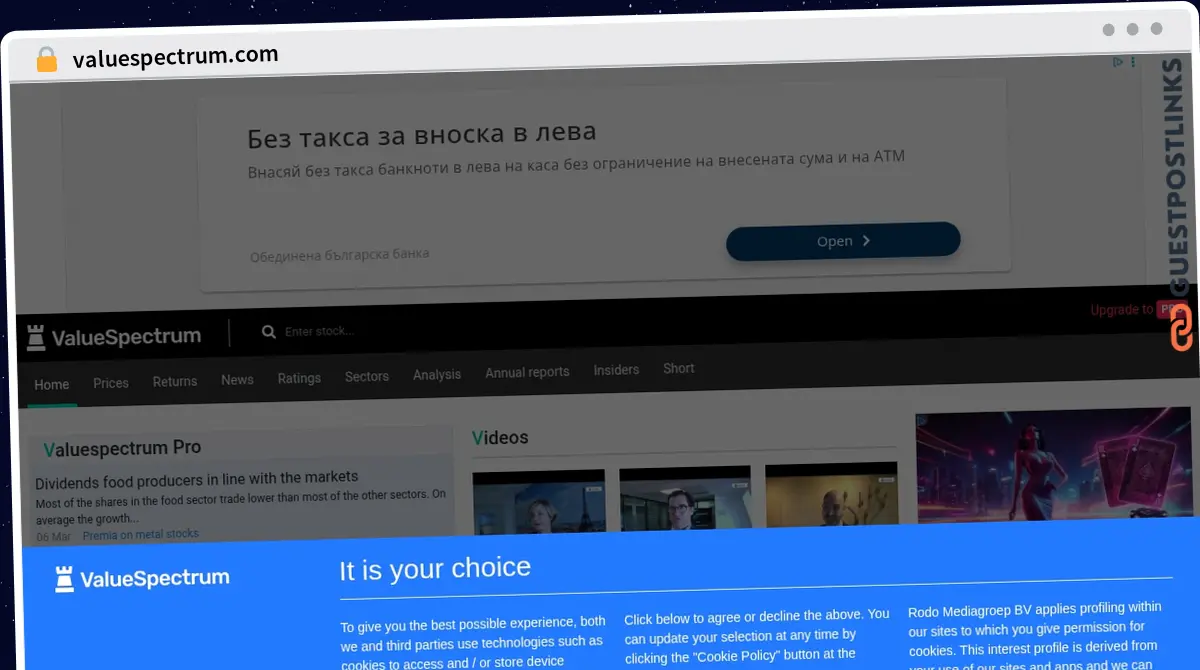
Task: Open Dividends food producers article
Action: [197, 479]
